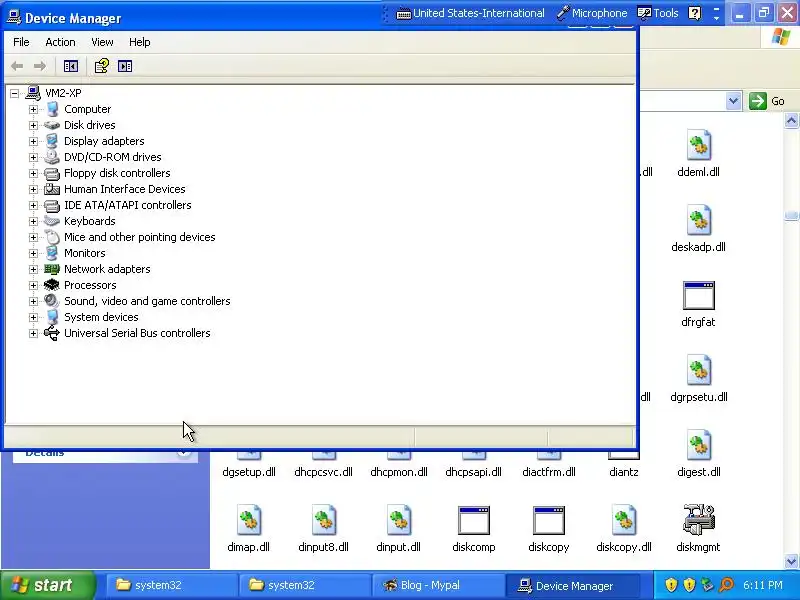Open the address bar dropdown in Explorer window
The width and height of the screenshot is (800, 600).
coord(733,101)
